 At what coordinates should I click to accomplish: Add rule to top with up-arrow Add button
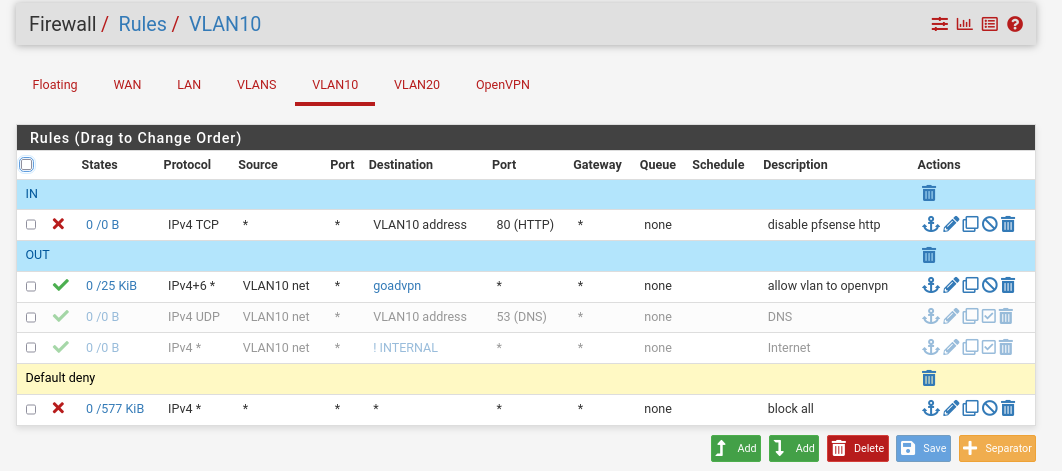coord(736,448)
